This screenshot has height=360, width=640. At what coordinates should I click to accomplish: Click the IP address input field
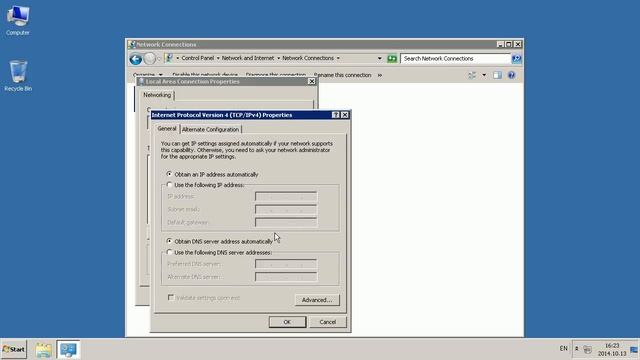[x=286, y=197]
